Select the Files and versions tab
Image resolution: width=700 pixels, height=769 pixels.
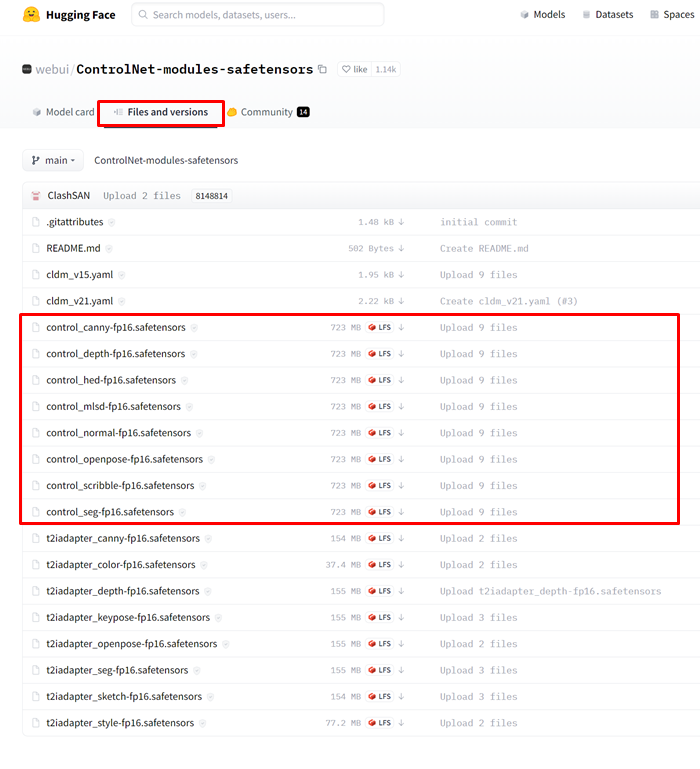tap(161, 112)
